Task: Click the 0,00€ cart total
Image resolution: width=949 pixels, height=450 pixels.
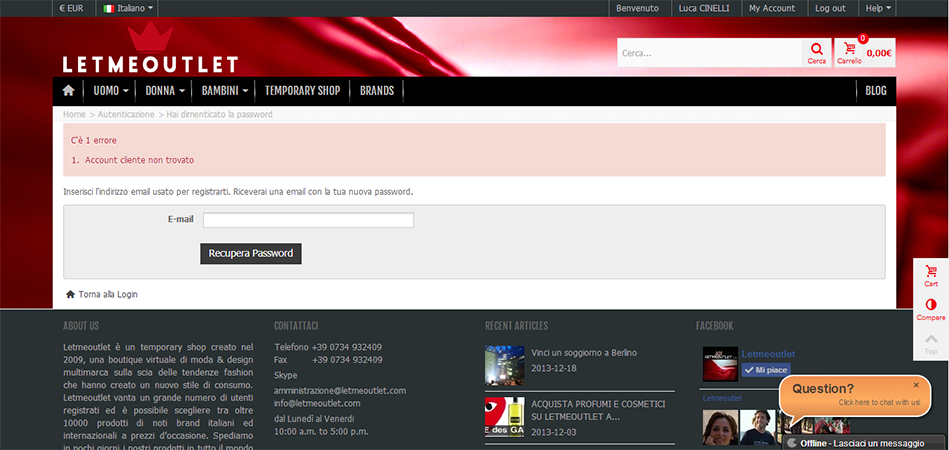Action: coord(879,53)
